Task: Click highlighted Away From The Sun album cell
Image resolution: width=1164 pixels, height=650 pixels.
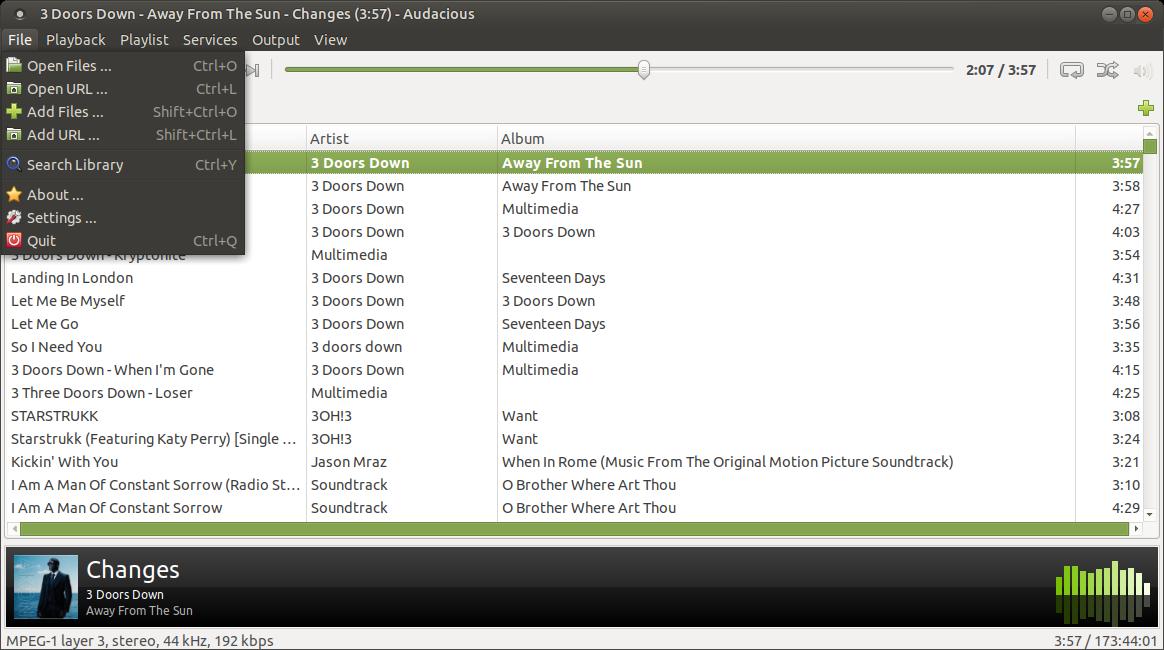Action: coord(572,162)
